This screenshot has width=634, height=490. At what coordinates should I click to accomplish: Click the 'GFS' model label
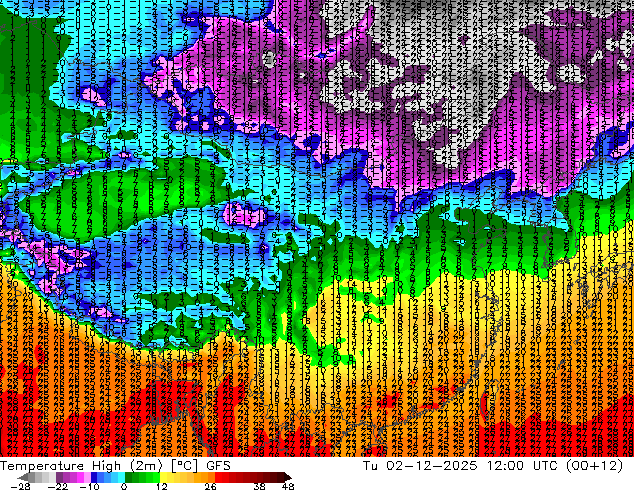[x=218, y=466]
